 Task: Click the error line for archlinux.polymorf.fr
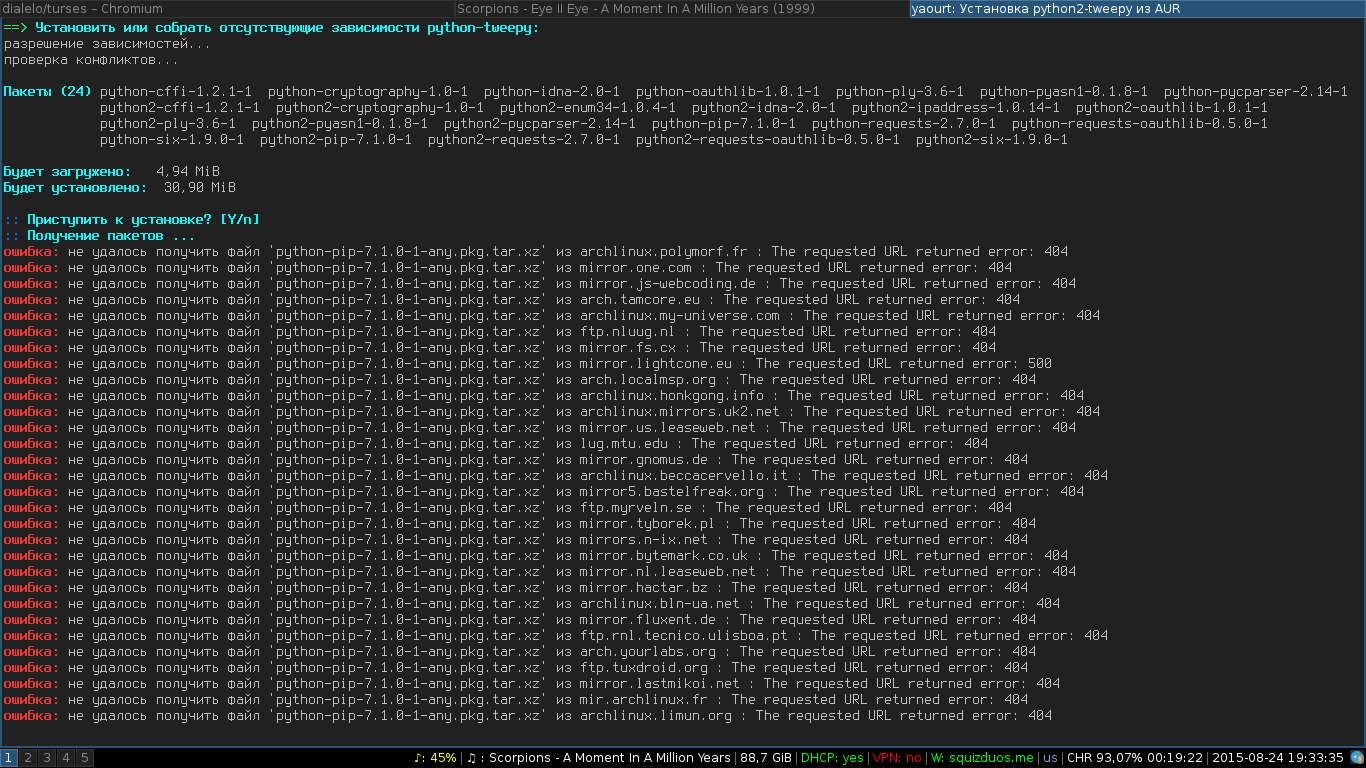tap(536, 252)
